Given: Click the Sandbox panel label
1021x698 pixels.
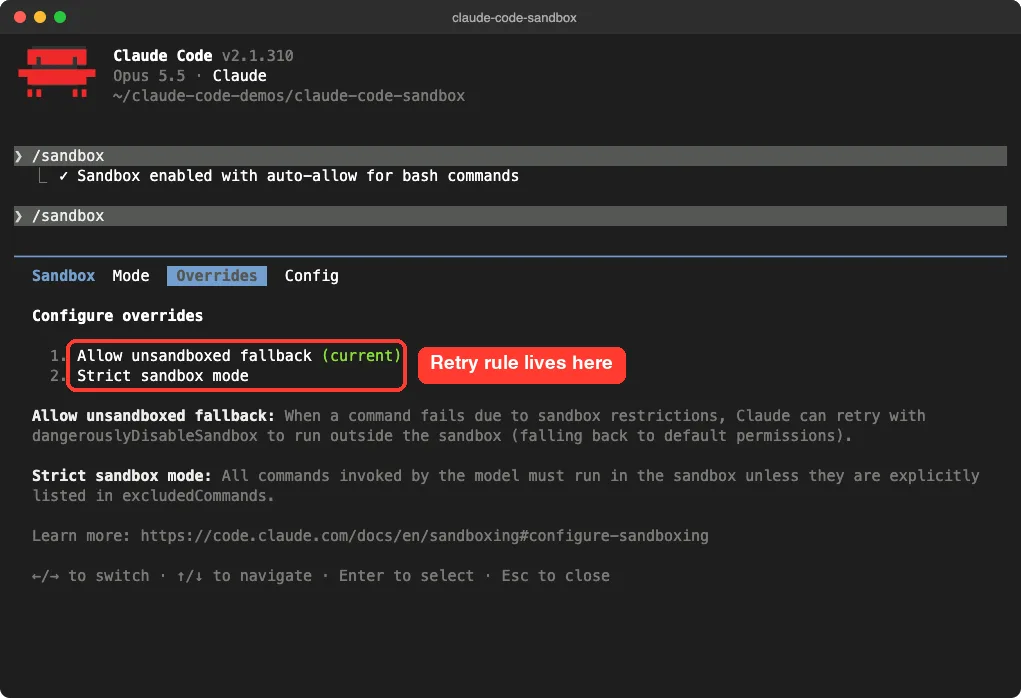Looking at the screenshot, I should click(x=64, y=276).
